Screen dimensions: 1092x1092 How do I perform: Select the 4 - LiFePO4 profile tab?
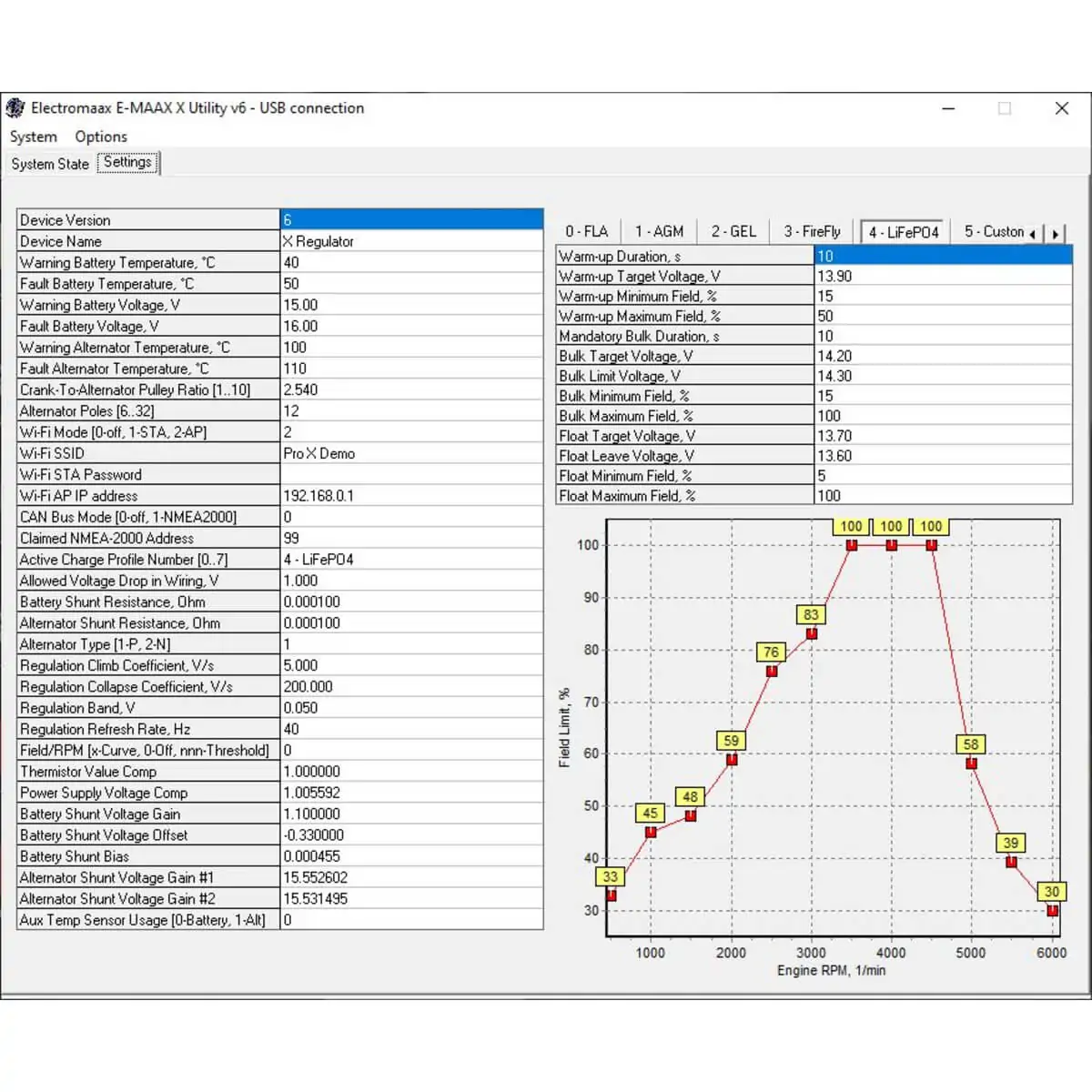pos(904,231)
